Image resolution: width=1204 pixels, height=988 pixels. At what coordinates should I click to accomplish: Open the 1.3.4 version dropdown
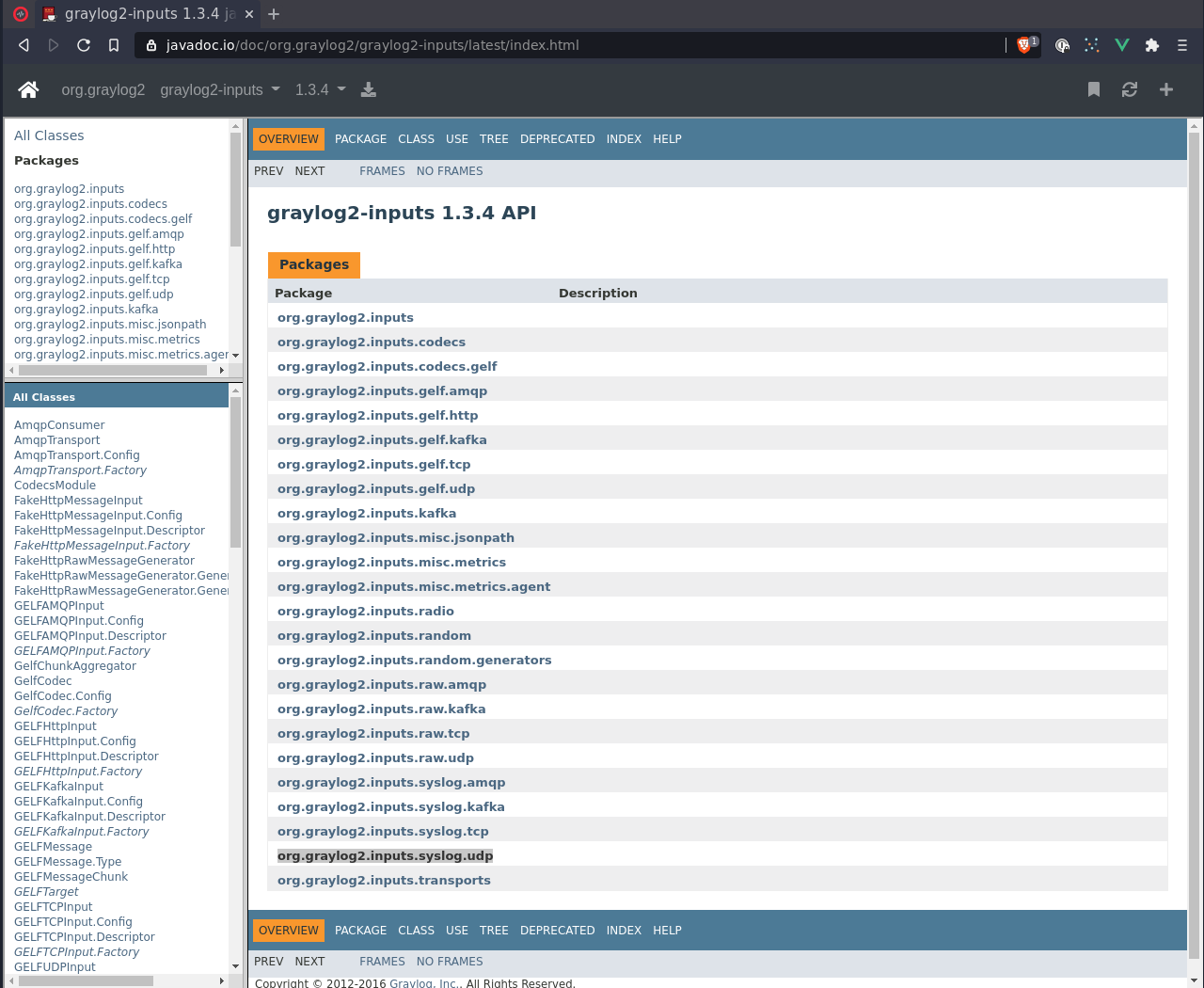321,89
